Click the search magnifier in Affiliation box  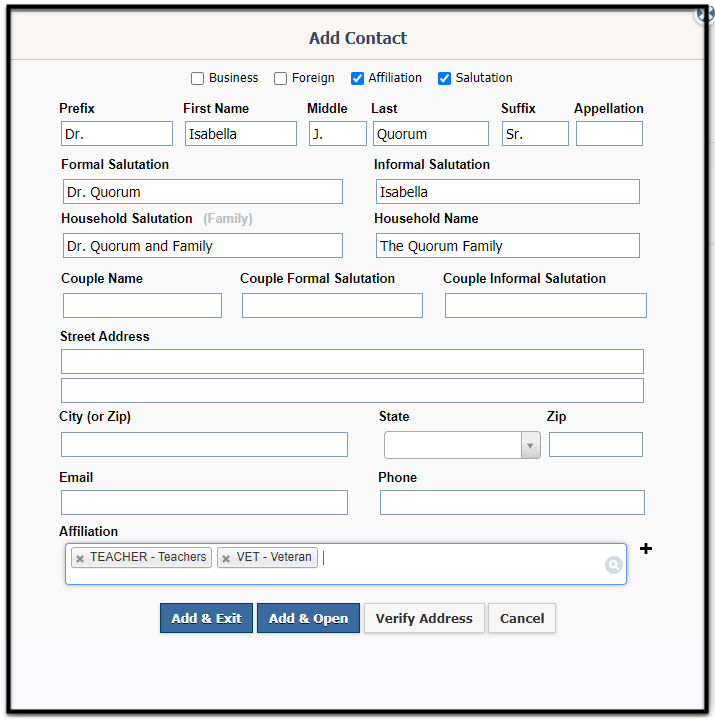[x=614, y=565]
